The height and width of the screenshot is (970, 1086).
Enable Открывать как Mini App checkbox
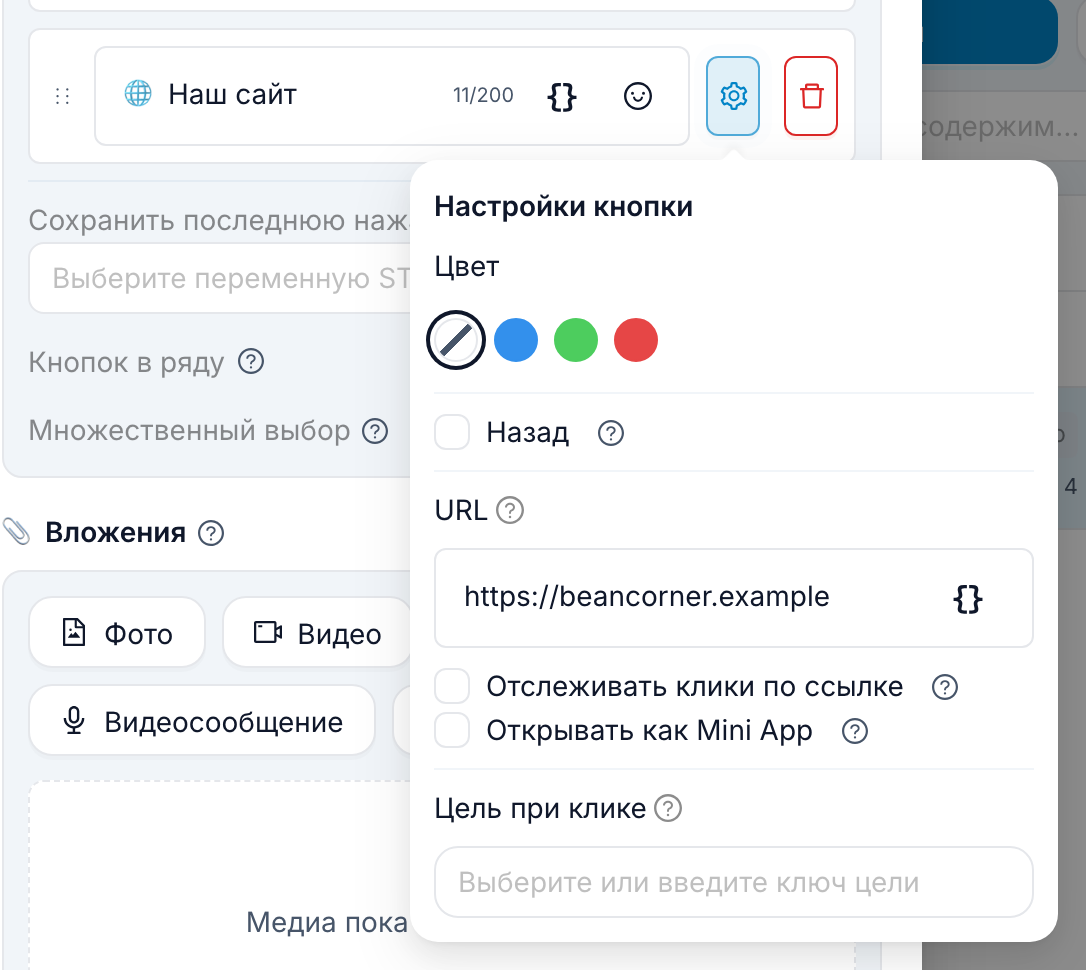[452, 730]
